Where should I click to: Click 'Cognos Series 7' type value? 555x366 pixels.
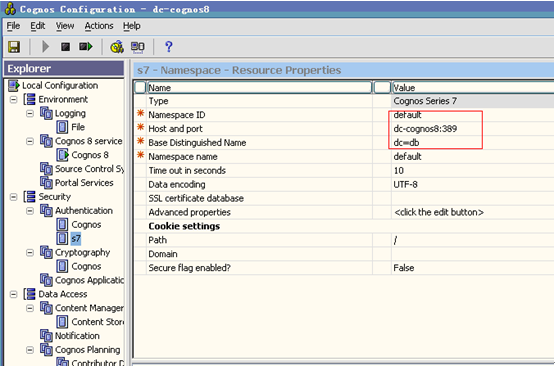(425, 101)
